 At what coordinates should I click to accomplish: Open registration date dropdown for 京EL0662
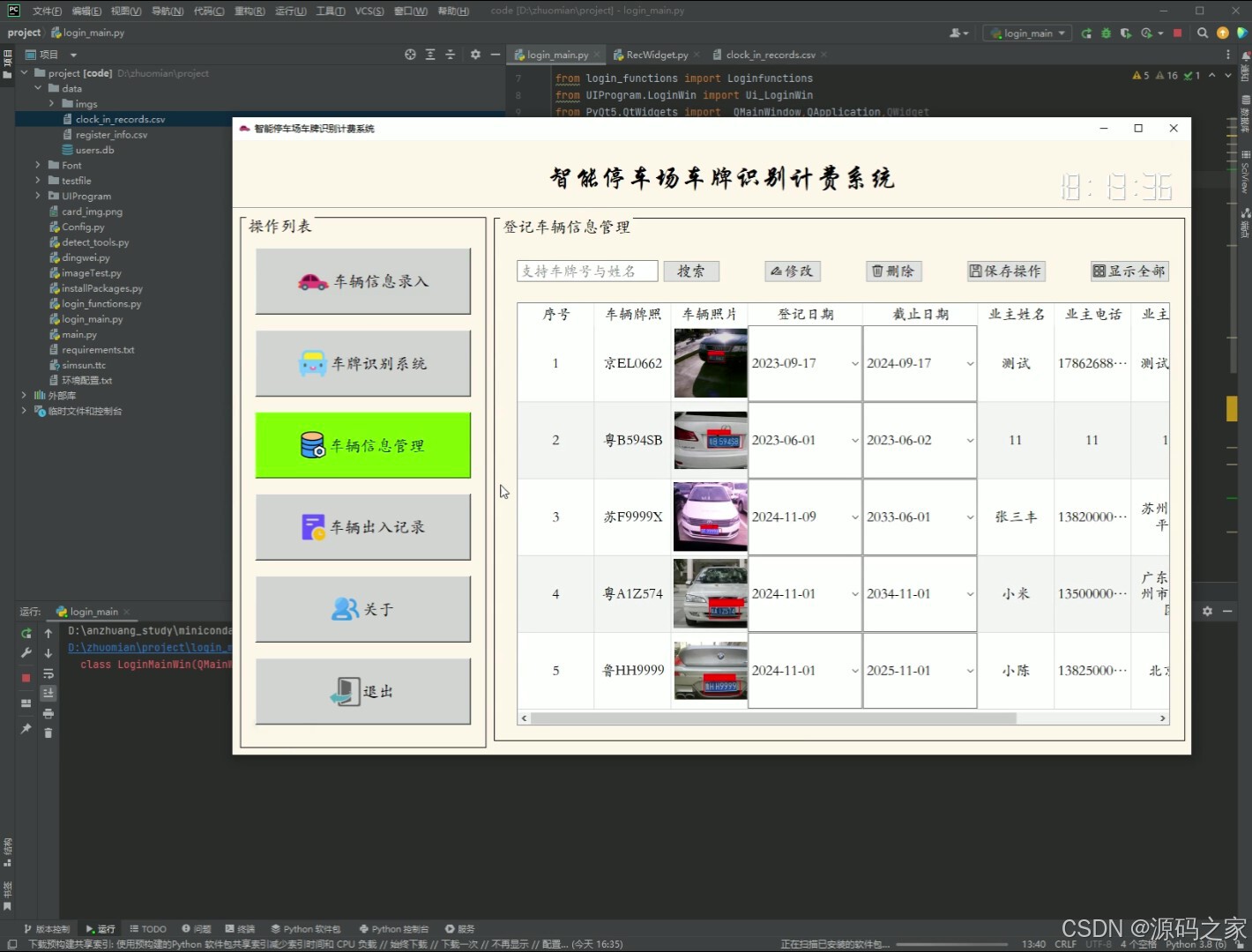(x=854, y=364)
